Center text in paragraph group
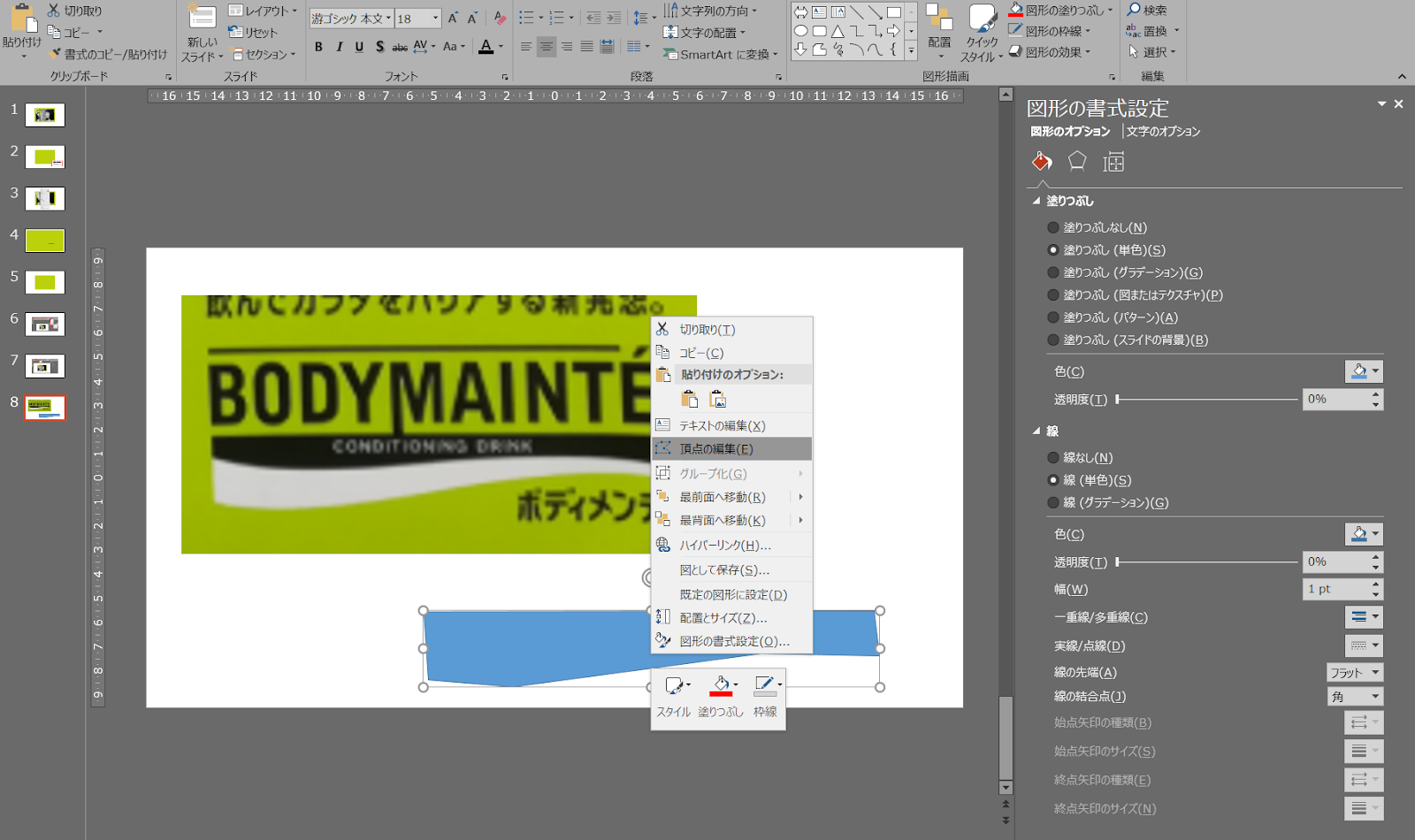The width and height of the screenshot is (1415, 840). pyautogui.click(x=547, y=47)
